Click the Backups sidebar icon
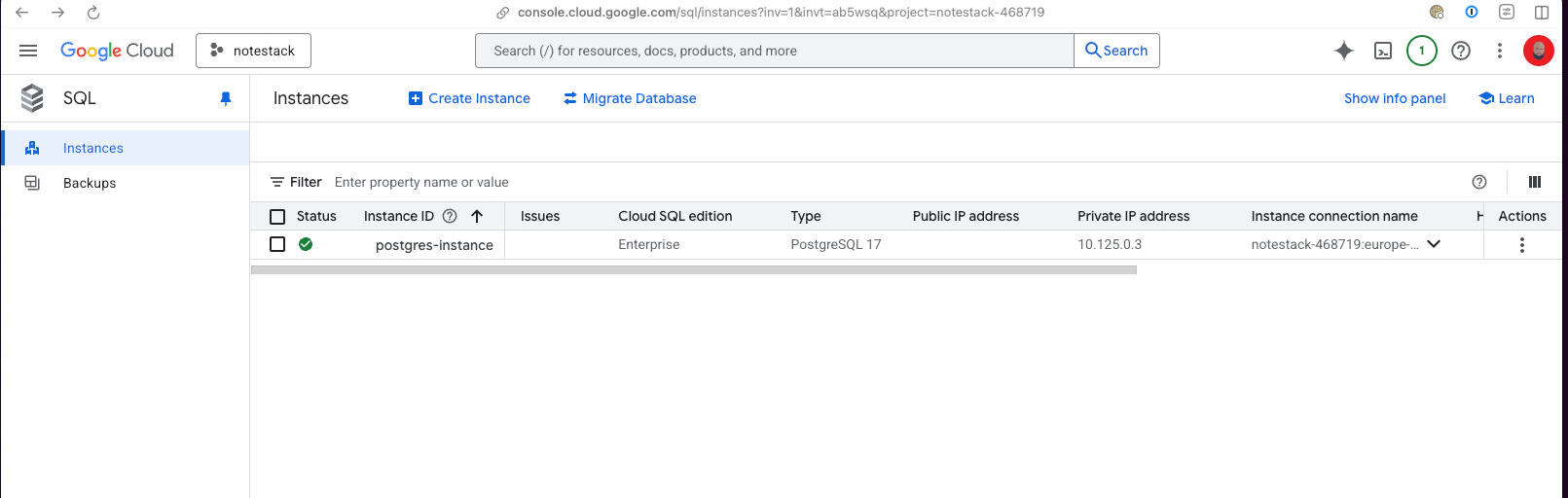Screen dimensions: 1568x498 click(32, 183)
